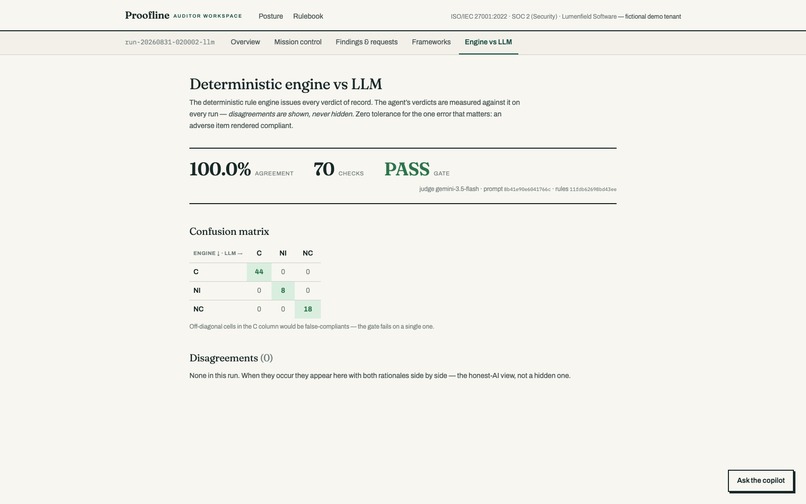Screen dimensions: 806x504
Task: Click the Disagreements (0) heading
Action: pos(231,358)
